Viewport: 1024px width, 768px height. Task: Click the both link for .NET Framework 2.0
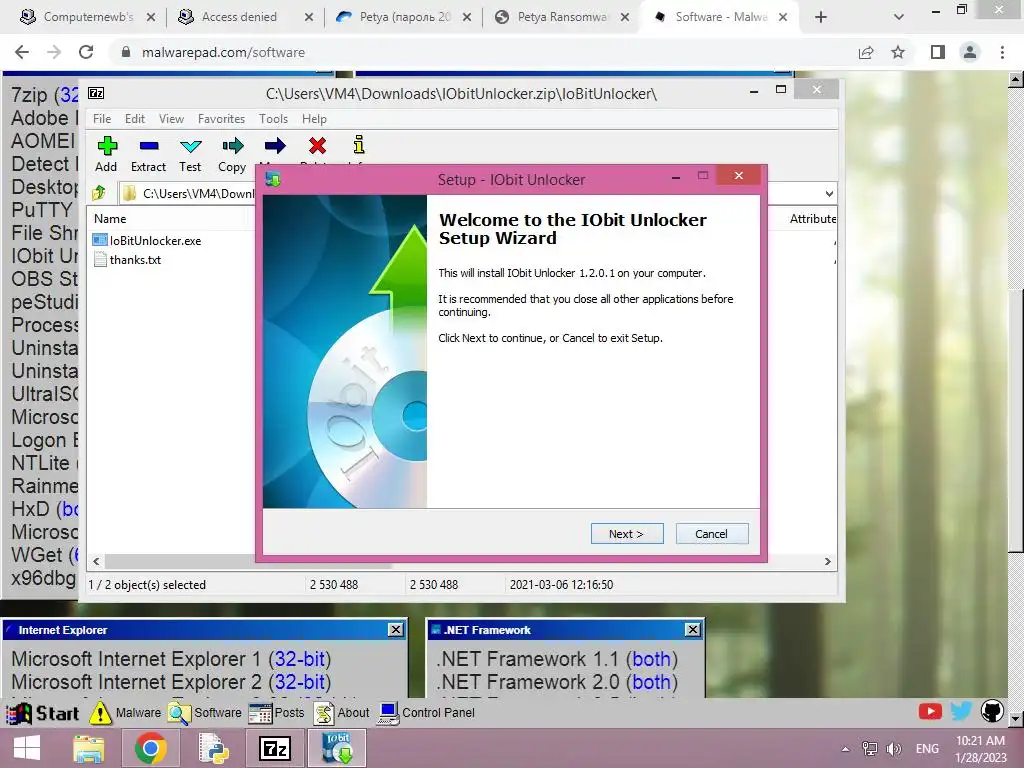(x=652, y=682)
